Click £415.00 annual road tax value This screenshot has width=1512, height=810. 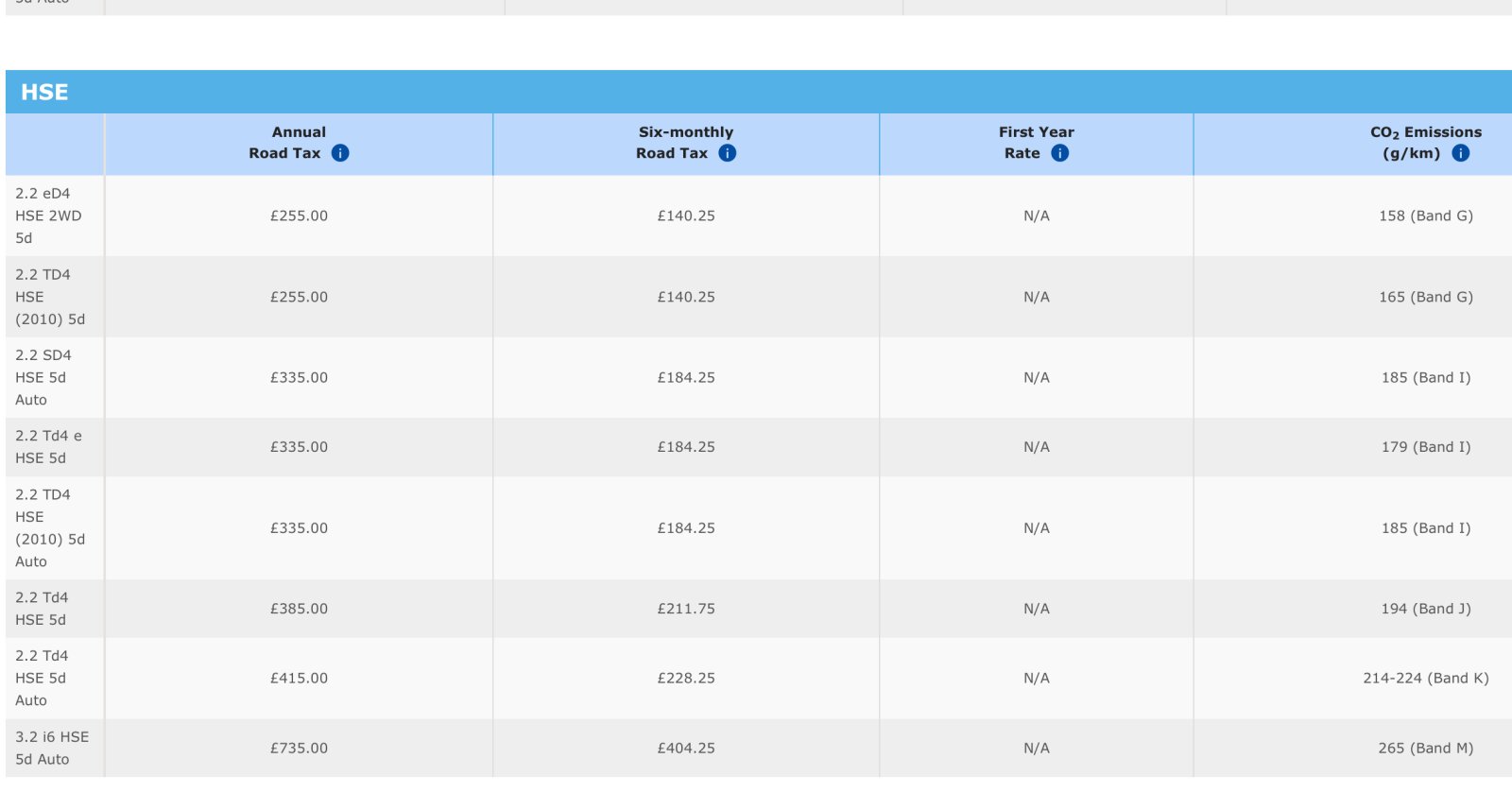click(x=299, y=678)
